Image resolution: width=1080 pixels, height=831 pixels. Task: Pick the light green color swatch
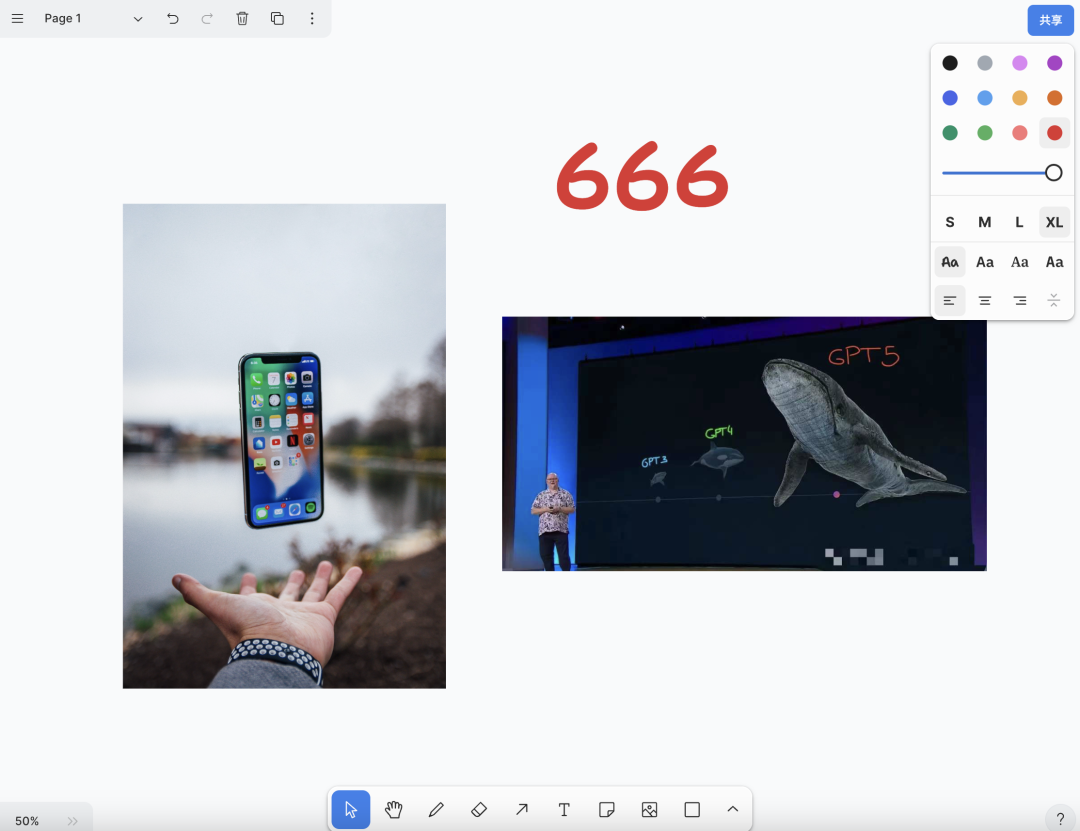985,132
